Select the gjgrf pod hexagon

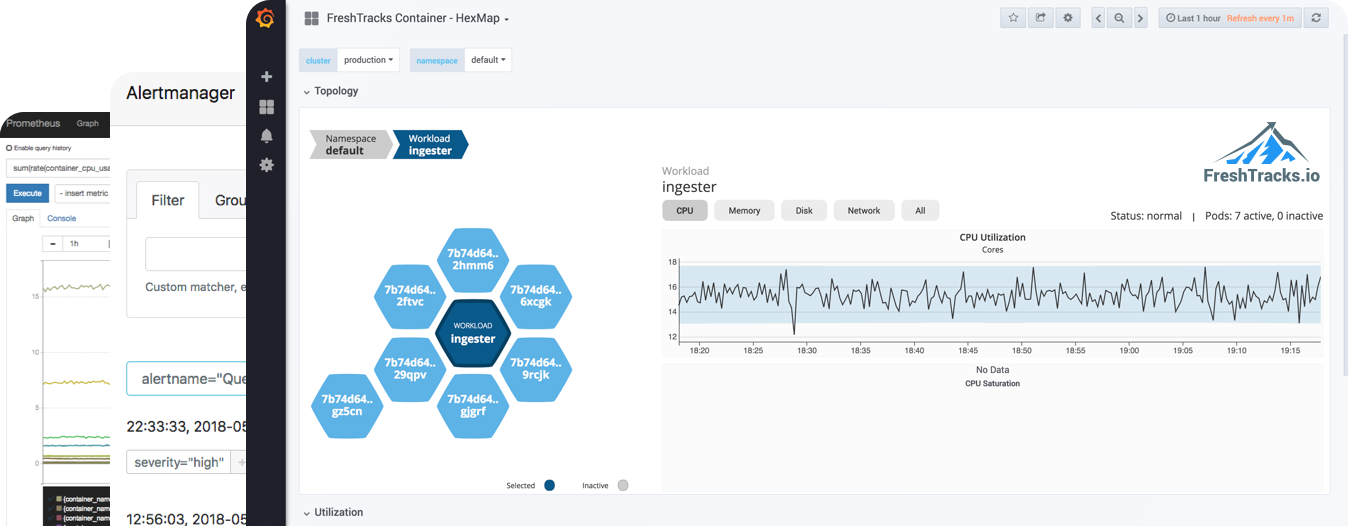click(x=472, y=405)
